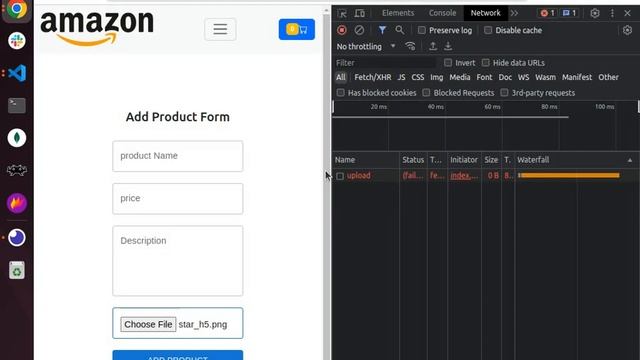Export HAR file download icon
The width and height of the screenshot is (640, 360).
tap(448, 46)
